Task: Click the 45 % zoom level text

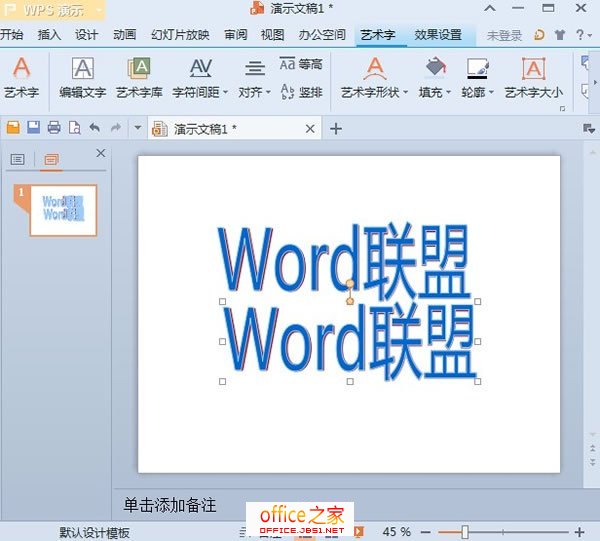Action: 396,532
